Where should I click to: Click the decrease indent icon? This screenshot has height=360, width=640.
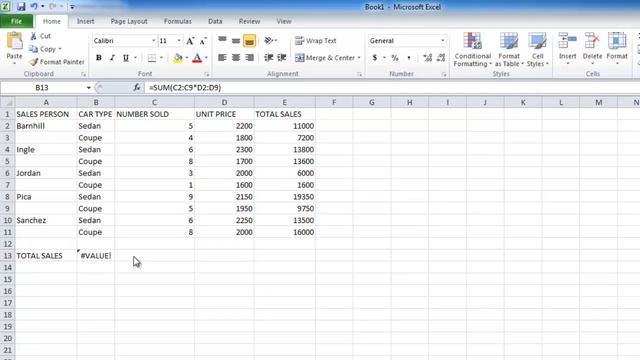click(x=269, y=58)
